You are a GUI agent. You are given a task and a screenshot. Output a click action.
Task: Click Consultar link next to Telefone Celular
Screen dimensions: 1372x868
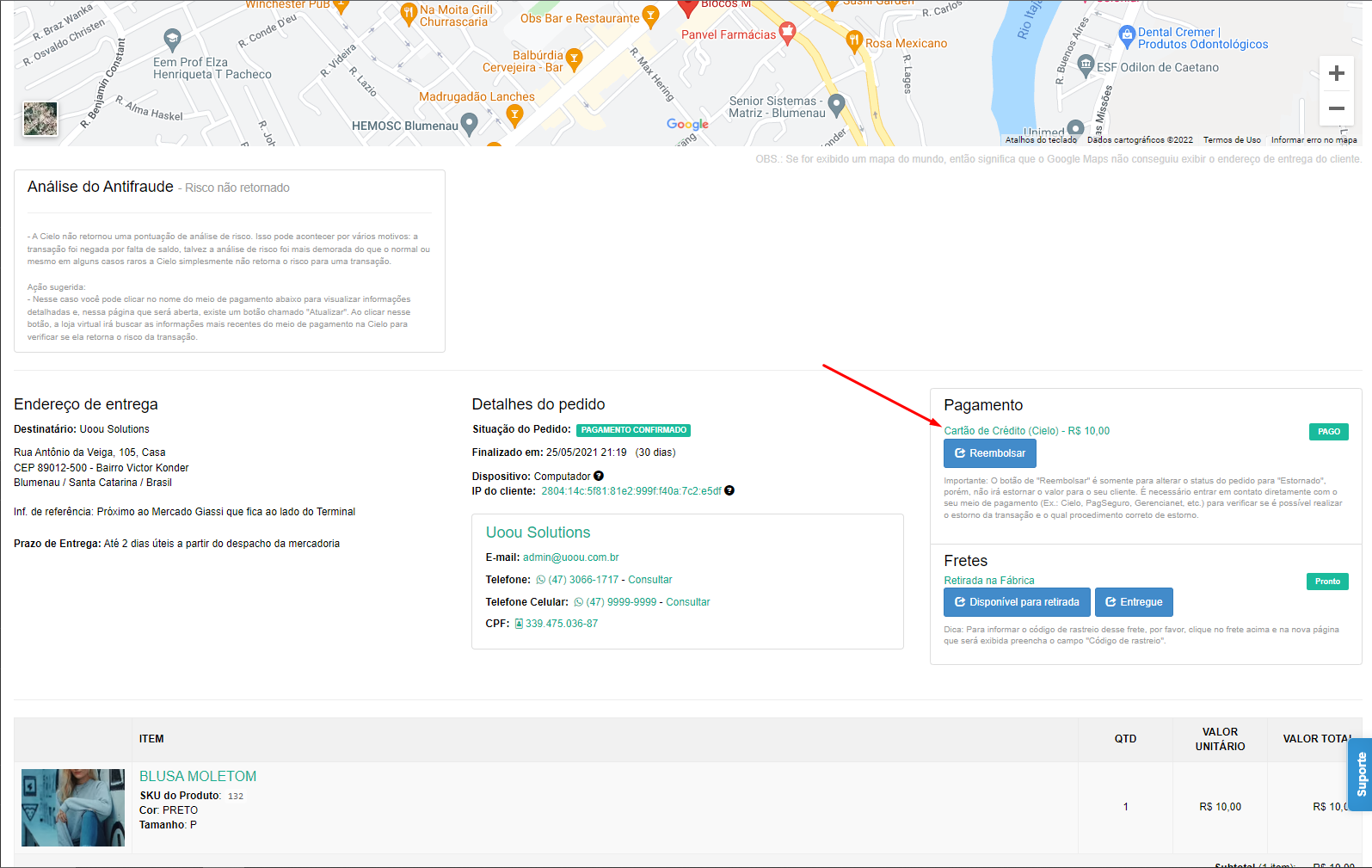[688, 602]
